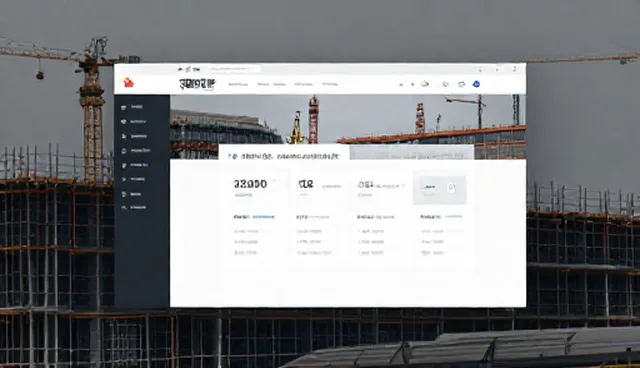The width and height of the screenshot is (640, 368).
Task: Click the bold black site title in header
Action: tap(197, 84)
